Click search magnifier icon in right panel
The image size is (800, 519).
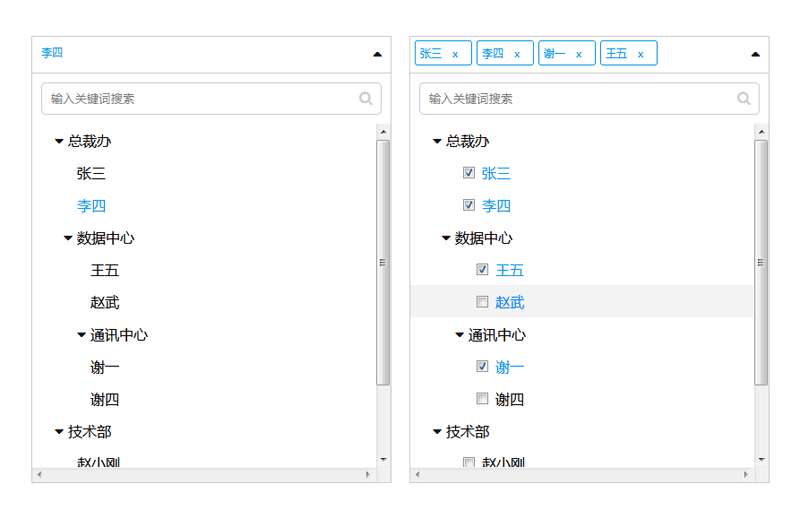744,98
